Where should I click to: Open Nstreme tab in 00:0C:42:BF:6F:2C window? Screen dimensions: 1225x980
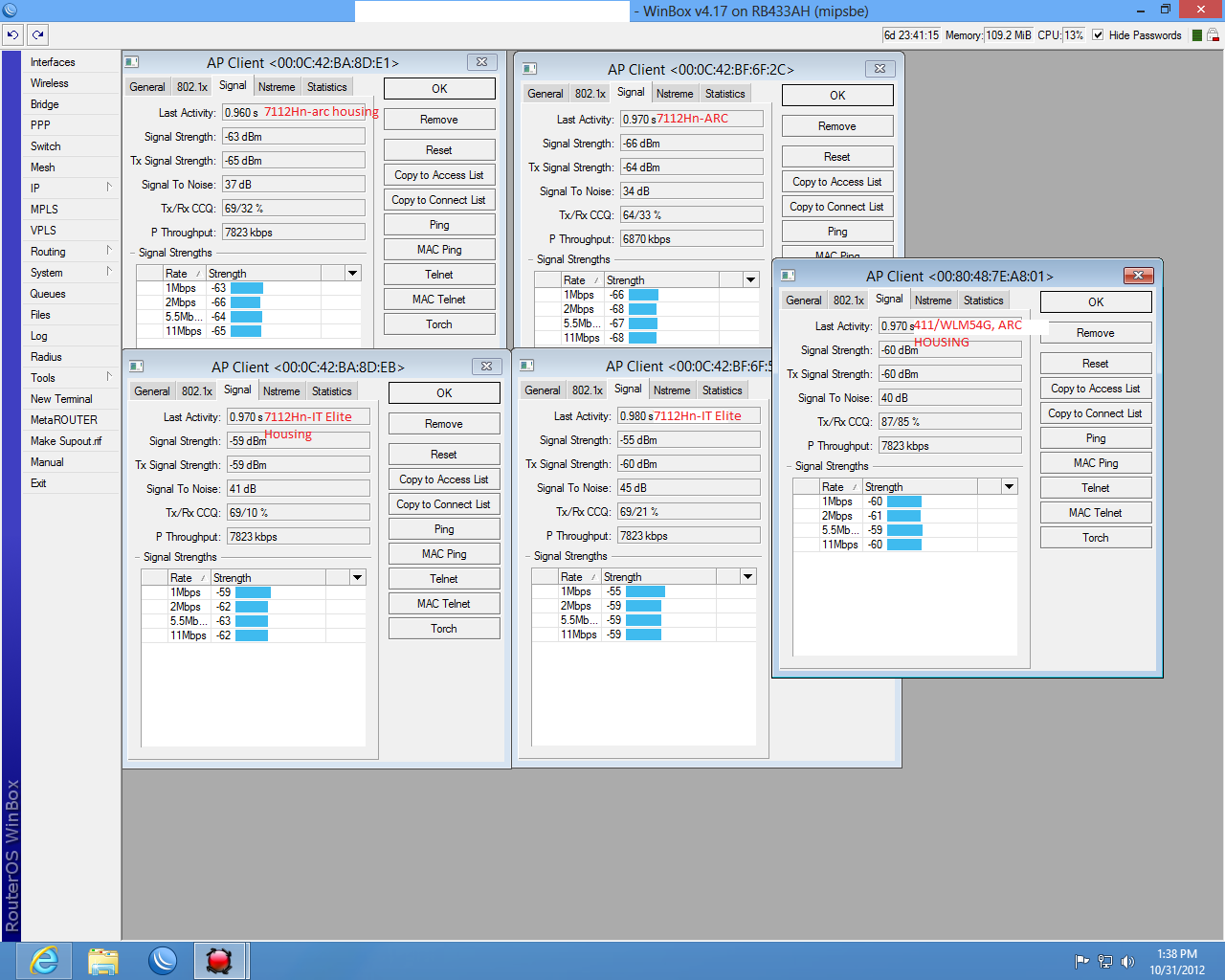tap(675, 94)
